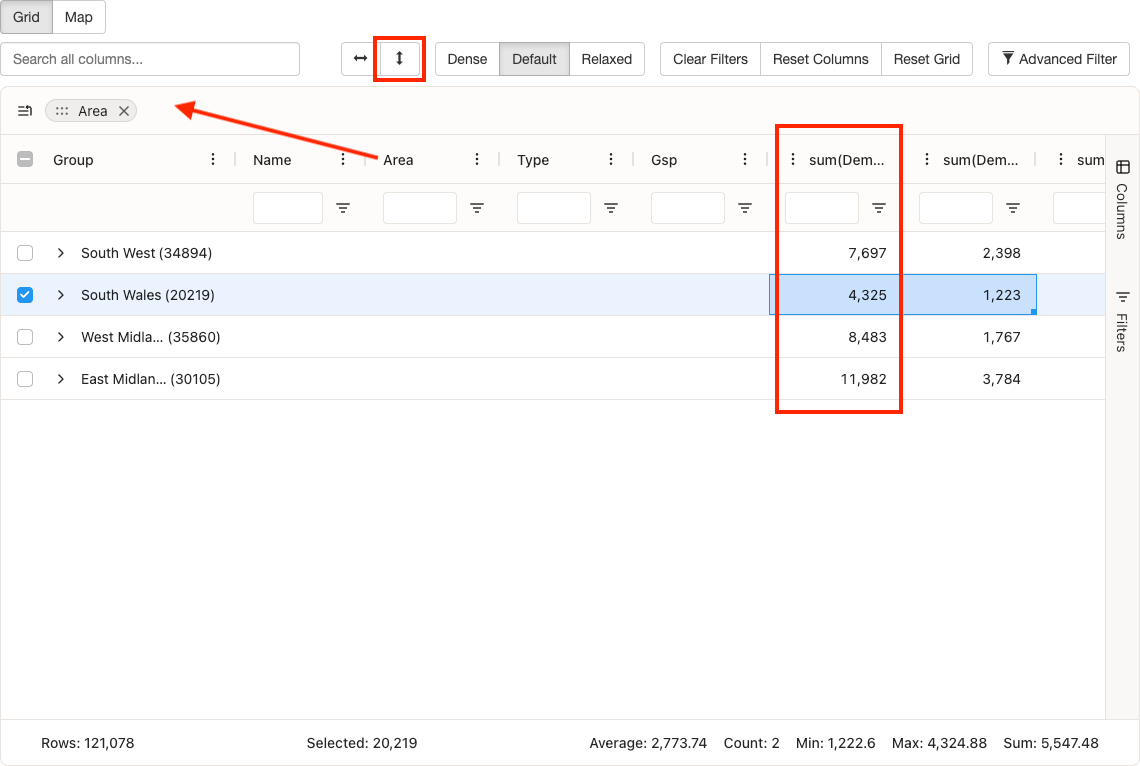The height and width of the screenshot is (766, 1140).
Task: Expand the South West group row
Action: (x=60, y=253)
